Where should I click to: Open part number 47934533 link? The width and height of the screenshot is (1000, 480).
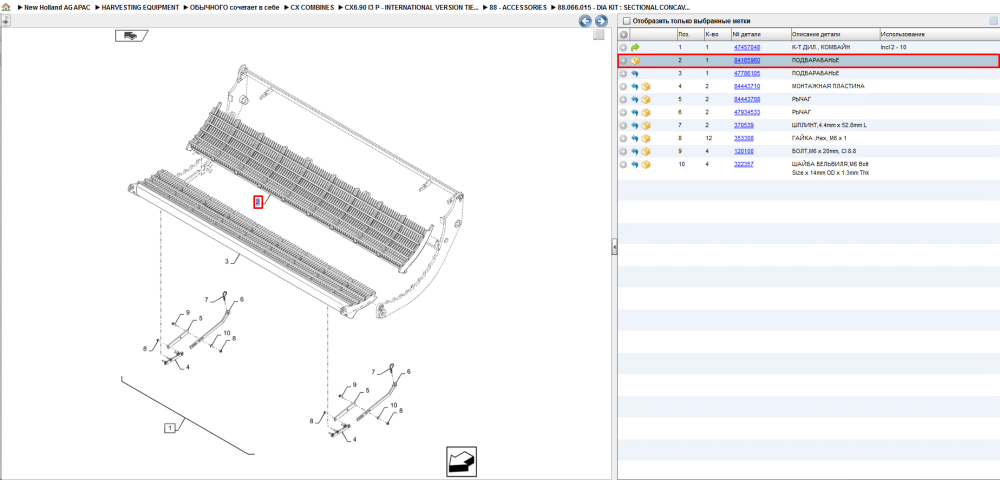[x=746, y=113]
